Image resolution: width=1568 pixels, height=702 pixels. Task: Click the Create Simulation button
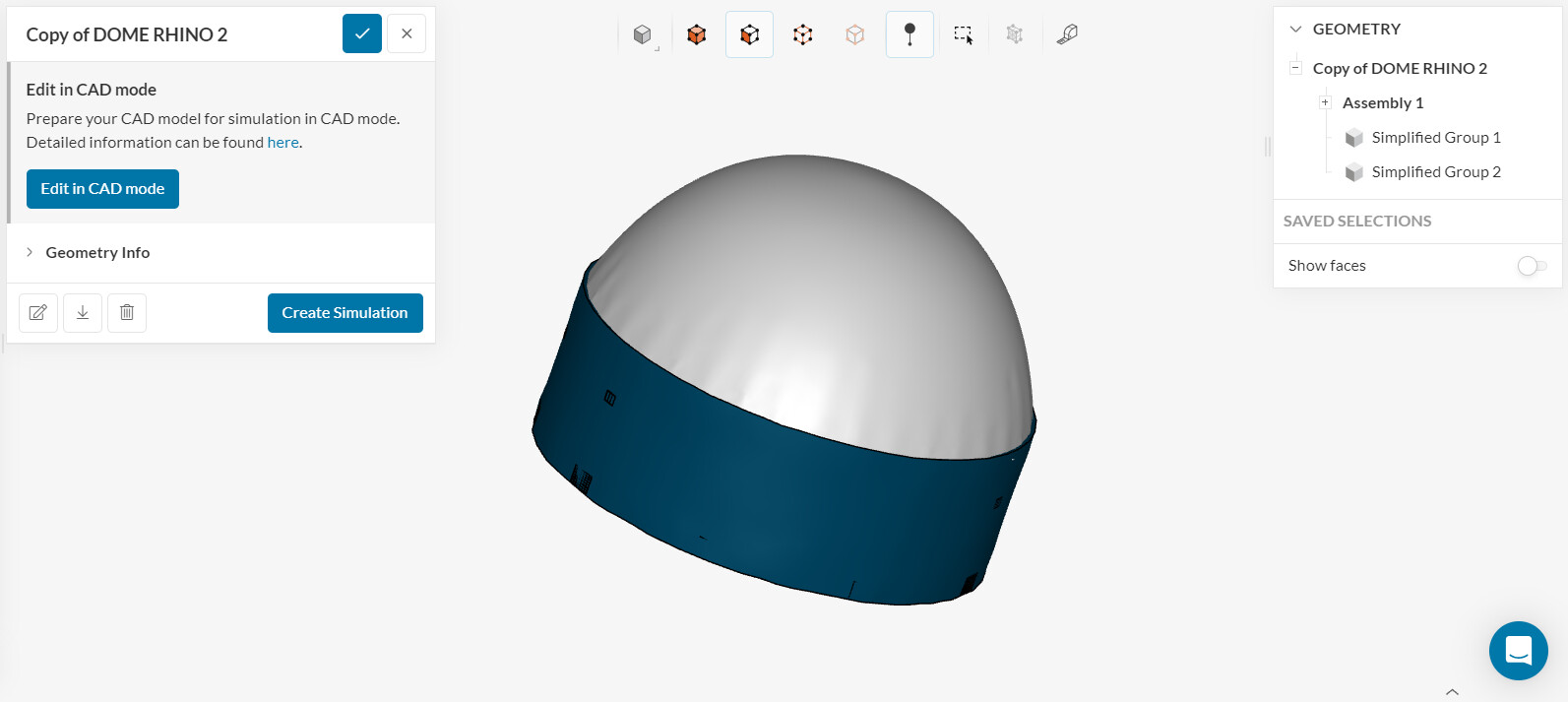click(x=345, y=313)
